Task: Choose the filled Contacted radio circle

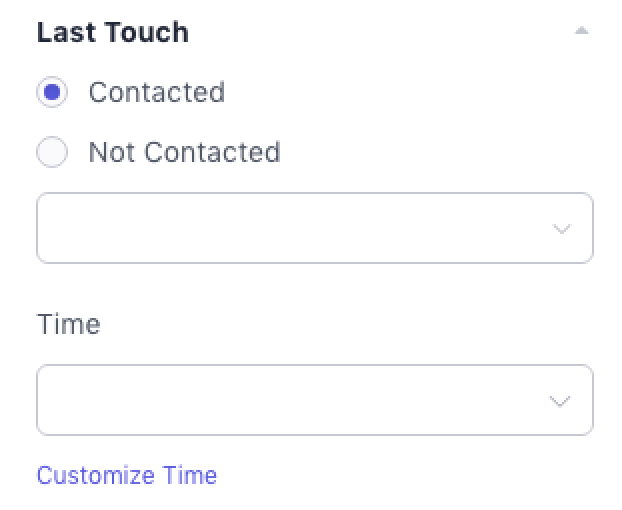Action: pyautogui.click(x=52, y=93)
